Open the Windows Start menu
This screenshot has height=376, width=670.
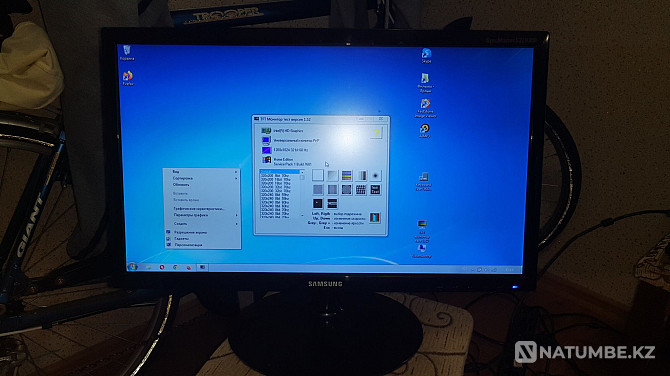(x=132, y=267)
